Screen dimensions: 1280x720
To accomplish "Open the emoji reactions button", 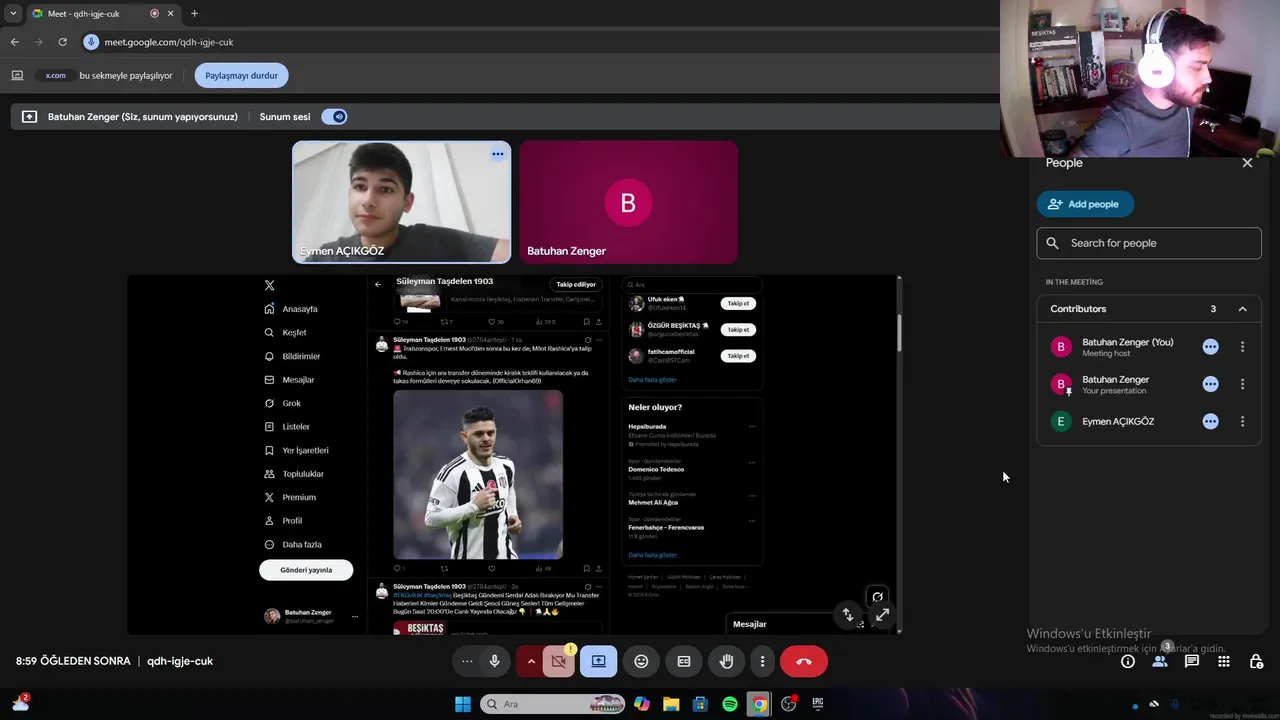I will [x=641, y=661].
